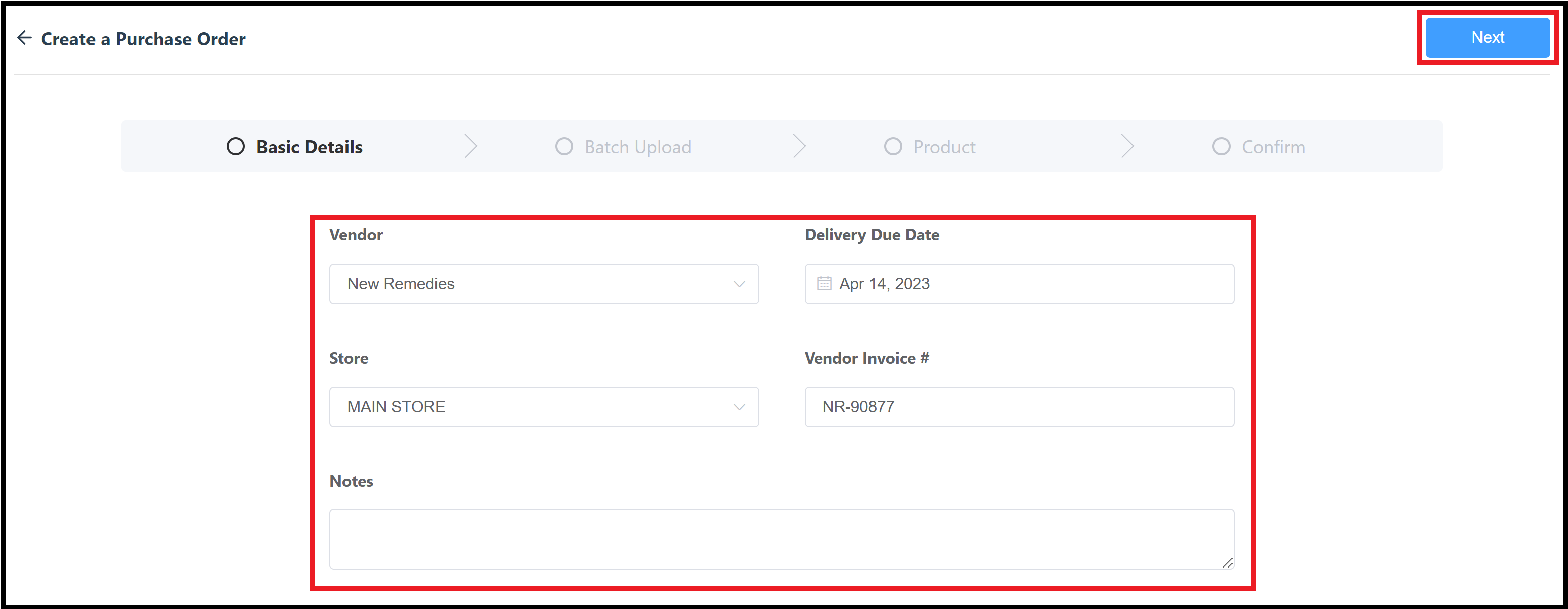The height and width of the screenshot is (609, 1568).
Task: Click the Batch Upload step circle
Action: point(564,146)
